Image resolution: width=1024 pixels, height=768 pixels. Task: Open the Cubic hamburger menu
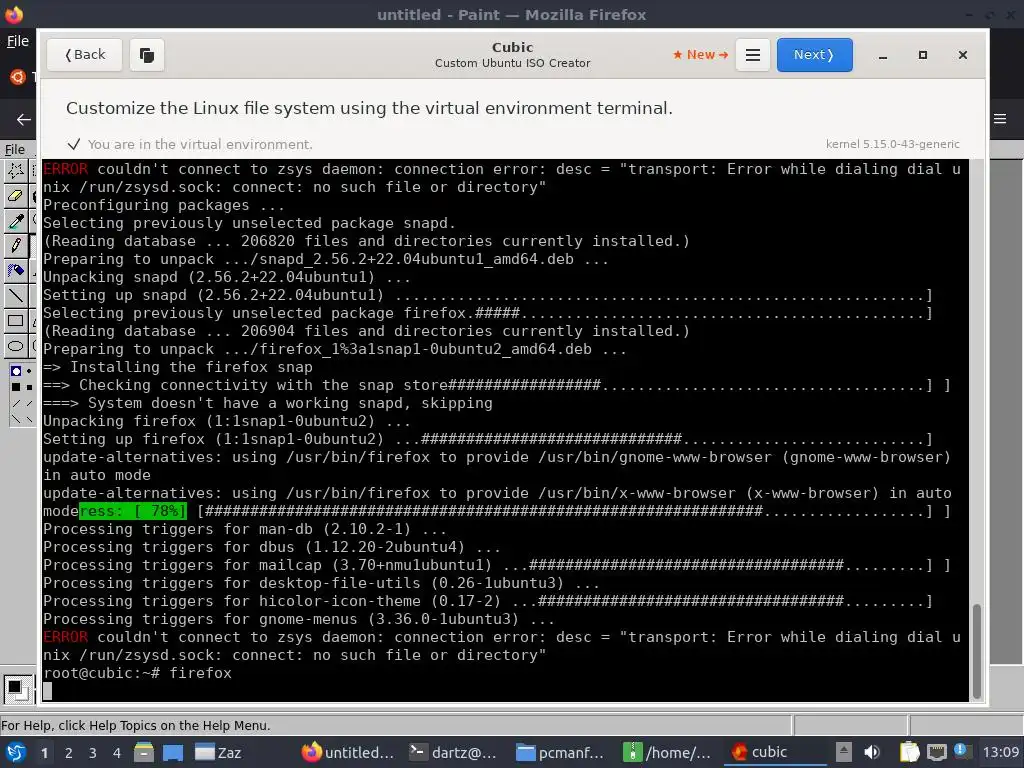pos(752,55)
